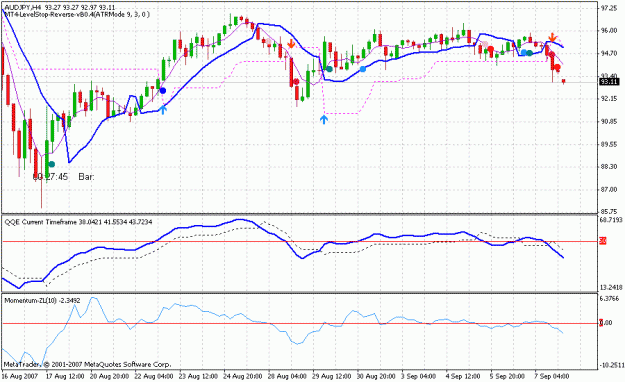
Task: Click the 90.85 price axis value
Action: click(609, 122)
